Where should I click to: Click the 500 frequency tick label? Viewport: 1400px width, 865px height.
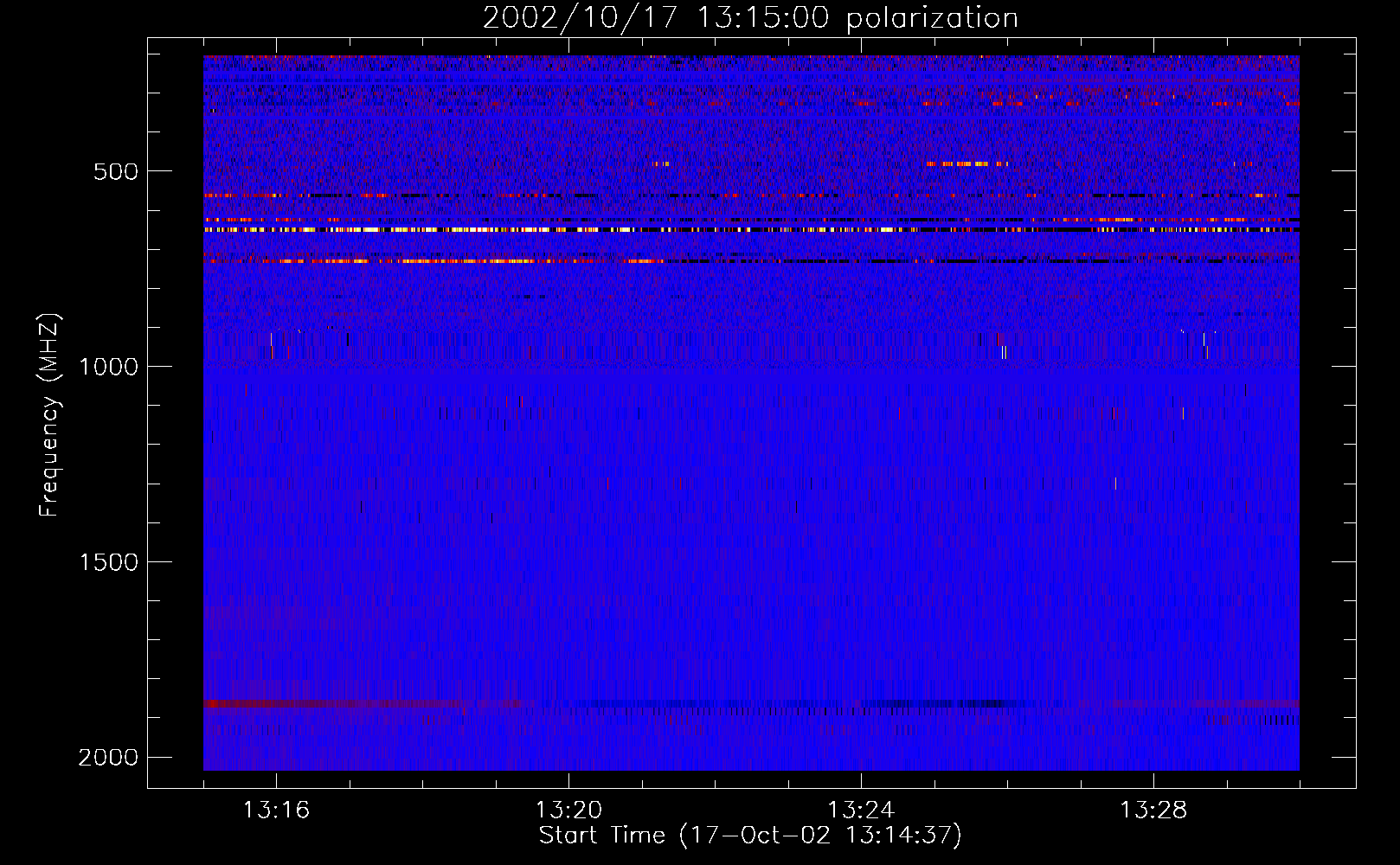[116, 171]
